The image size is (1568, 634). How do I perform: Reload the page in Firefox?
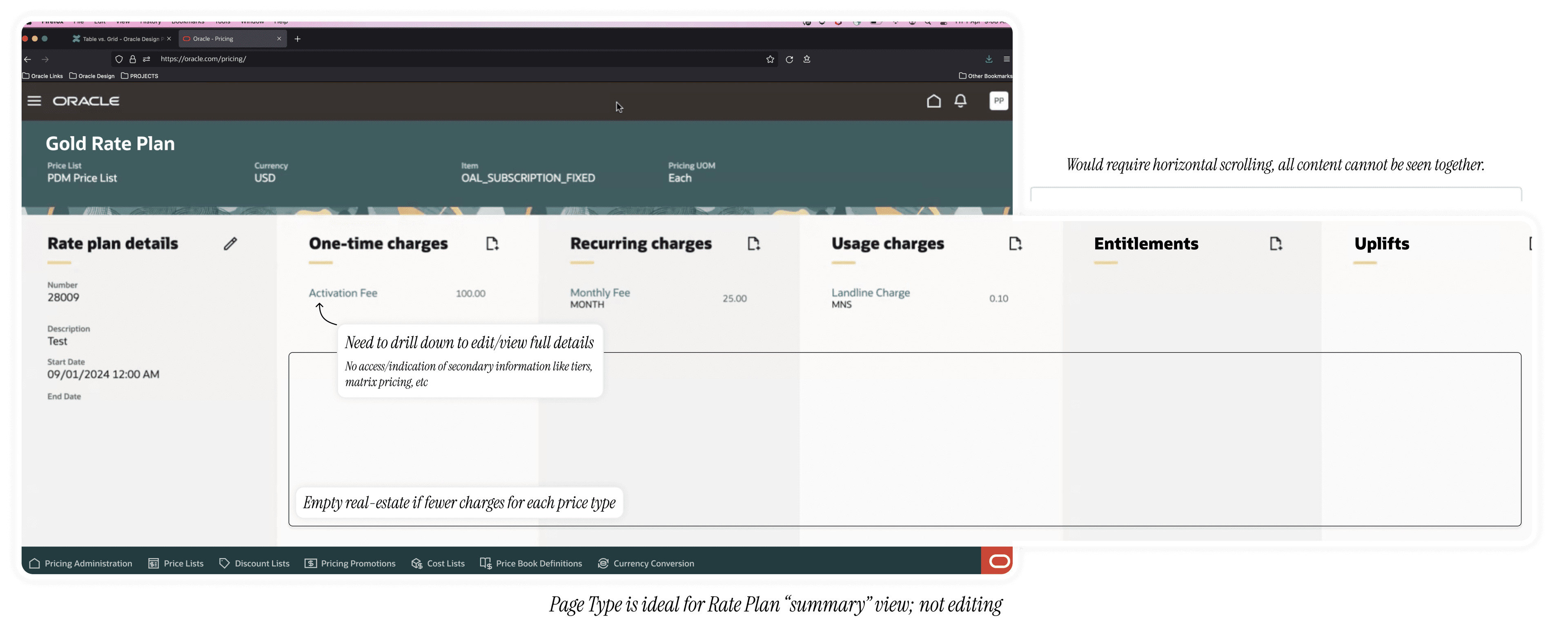789,59
